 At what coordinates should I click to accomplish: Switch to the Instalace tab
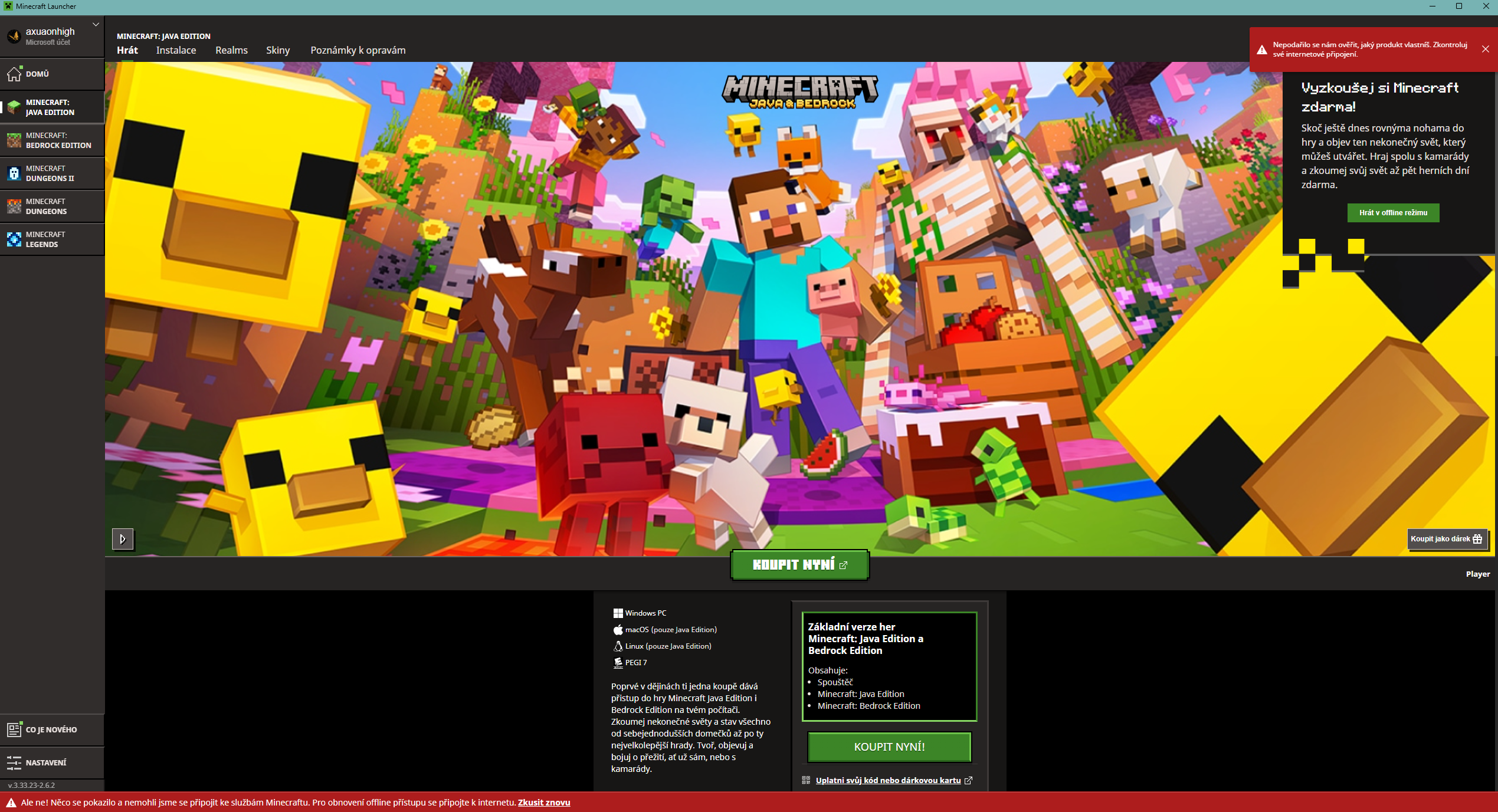(x=176, y=50)
